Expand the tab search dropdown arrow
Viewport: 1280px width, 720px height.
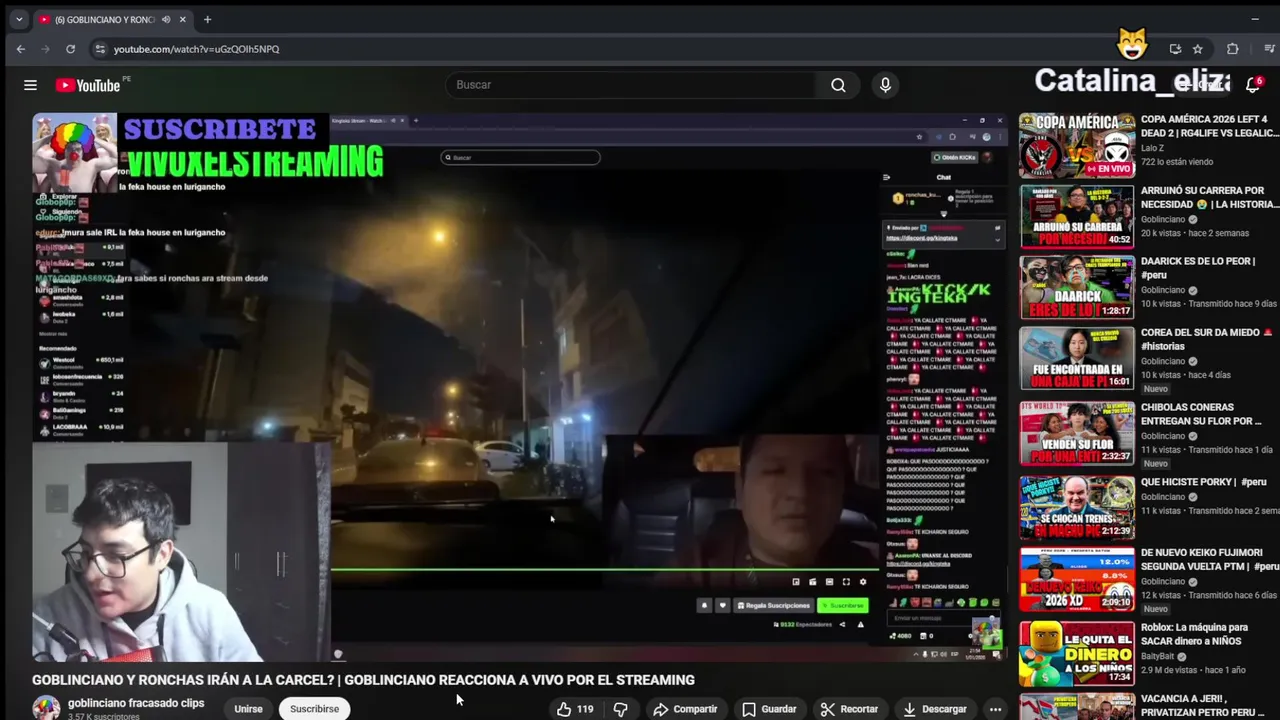pyautogui.click(x=18, y=19)
